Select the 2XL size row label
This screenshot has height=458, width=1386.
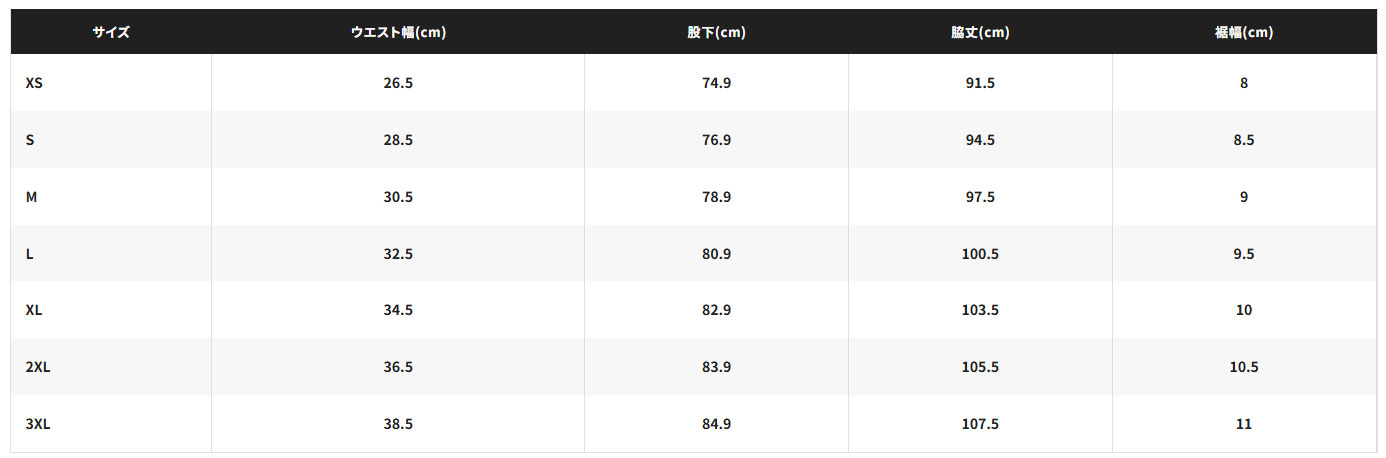coord(38,367)
